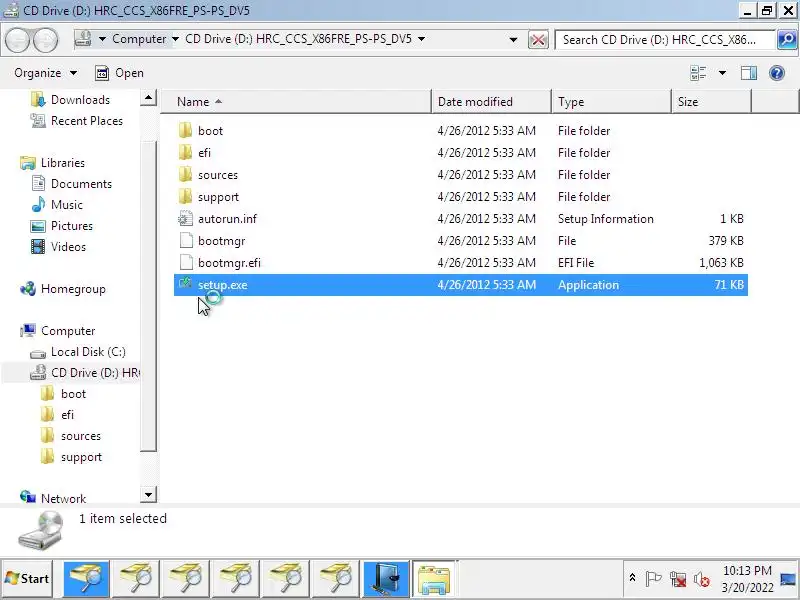The width and height of the screenshot is (800, 600).
Task: Expand the CD Drive breadcrumb dropdown arrow
Action: click(421, 39)
